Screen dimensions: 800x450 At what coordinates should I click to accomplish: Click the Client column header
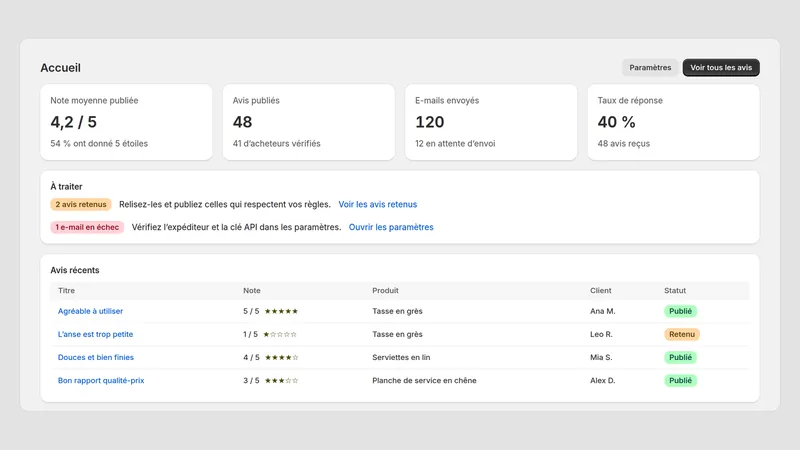pos(601,290)
